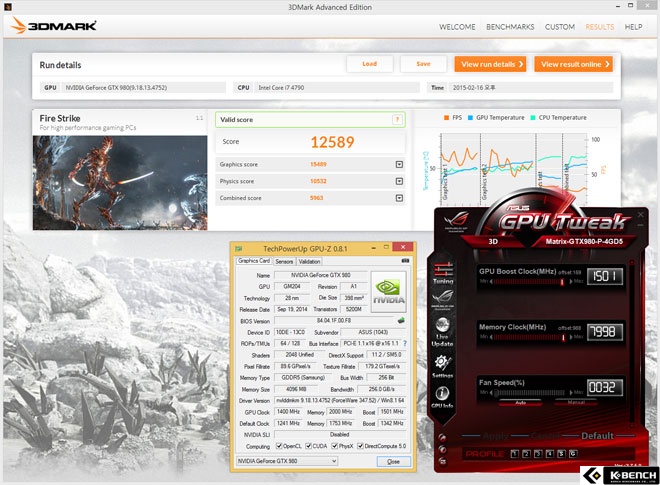
Task: Click the Fan Speed slider track
Action: pos(530,393)
